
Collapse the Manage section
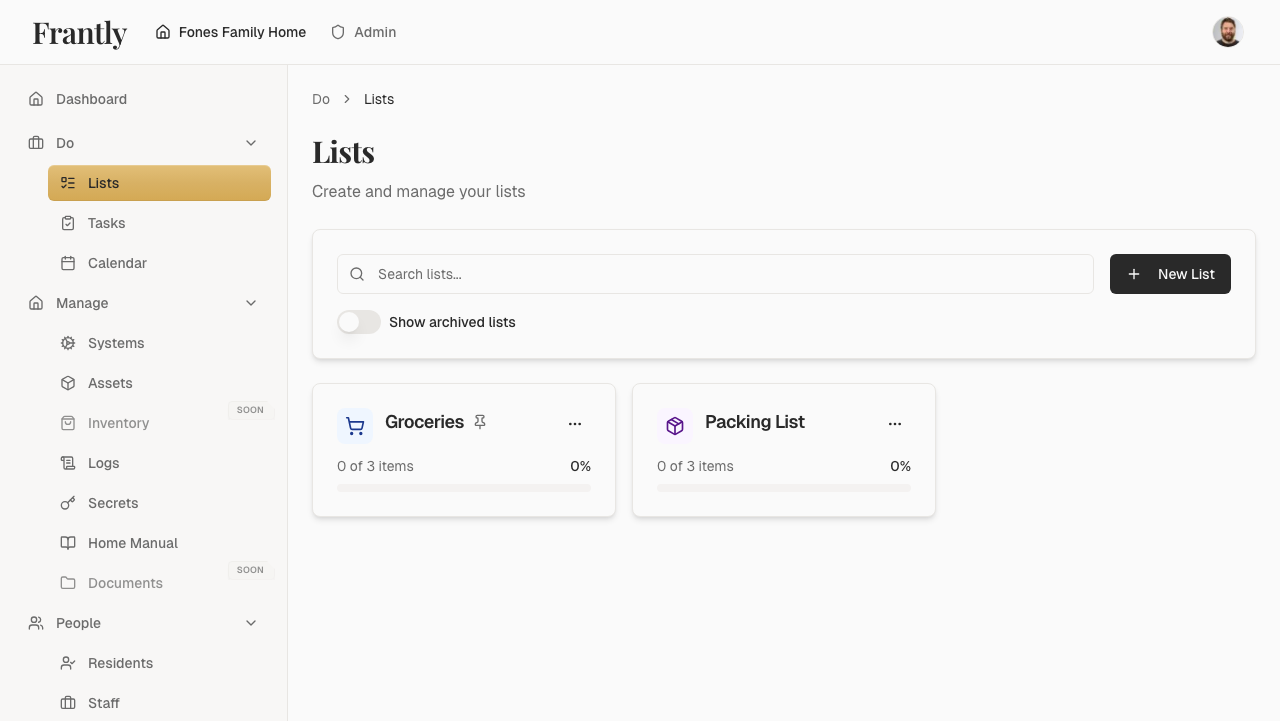pyautogui.click(x=251, y=303)
